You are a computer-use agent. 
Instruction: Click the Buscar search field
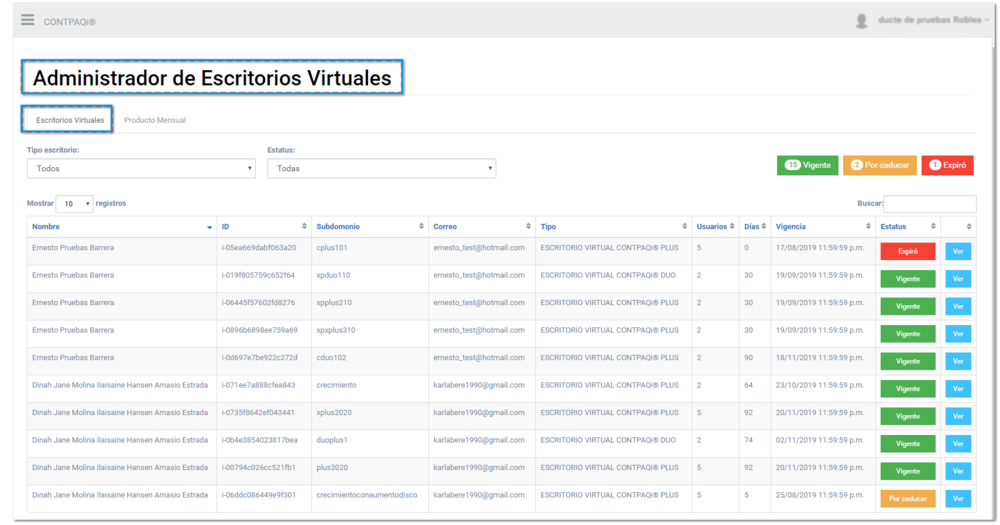coord(929,204)
